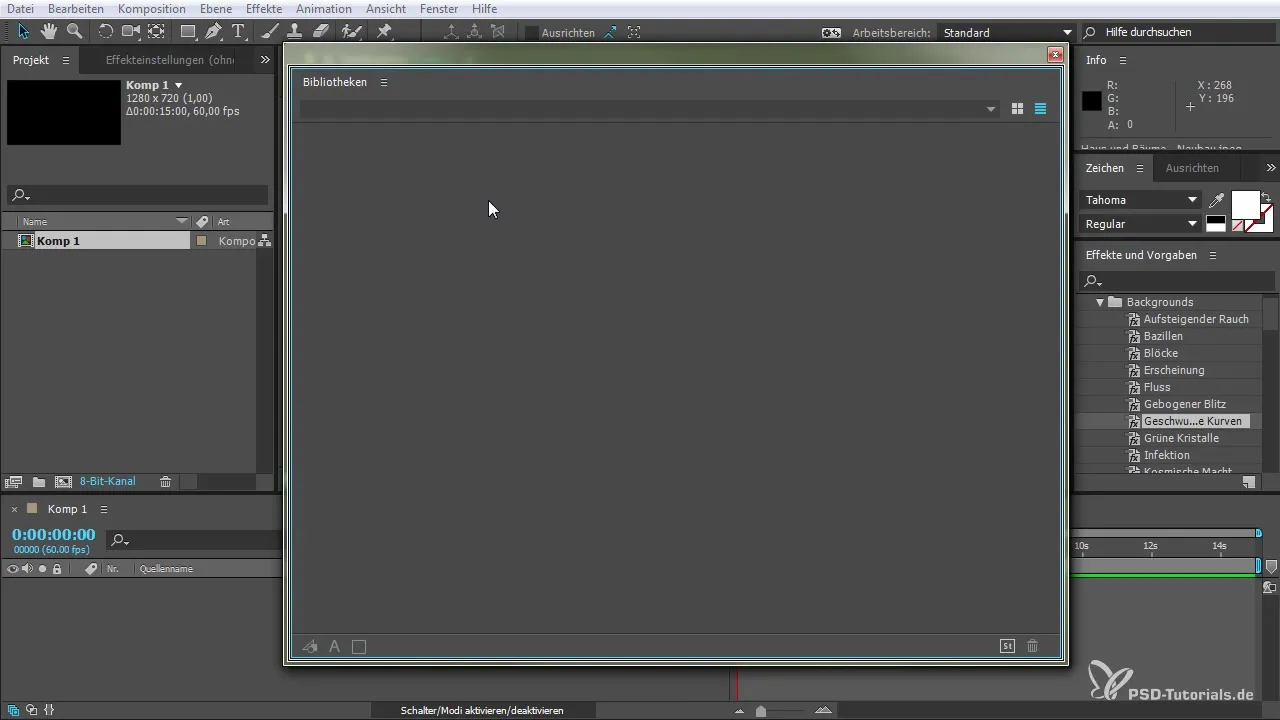Select the Hand tool
Screen dimensions: 1280x720
point(49,32)
